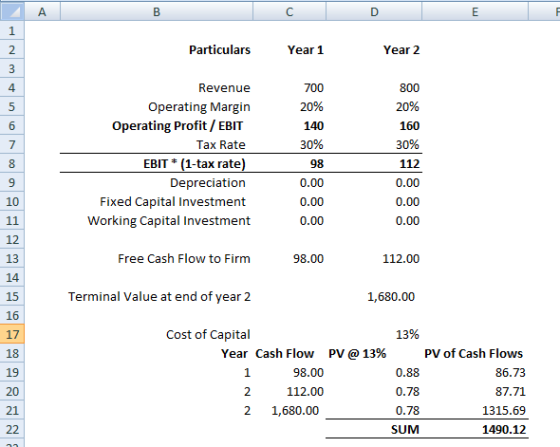Click the Tax Rate label
Viewport: 560px width, 447px height.
(x=221, y=145)
